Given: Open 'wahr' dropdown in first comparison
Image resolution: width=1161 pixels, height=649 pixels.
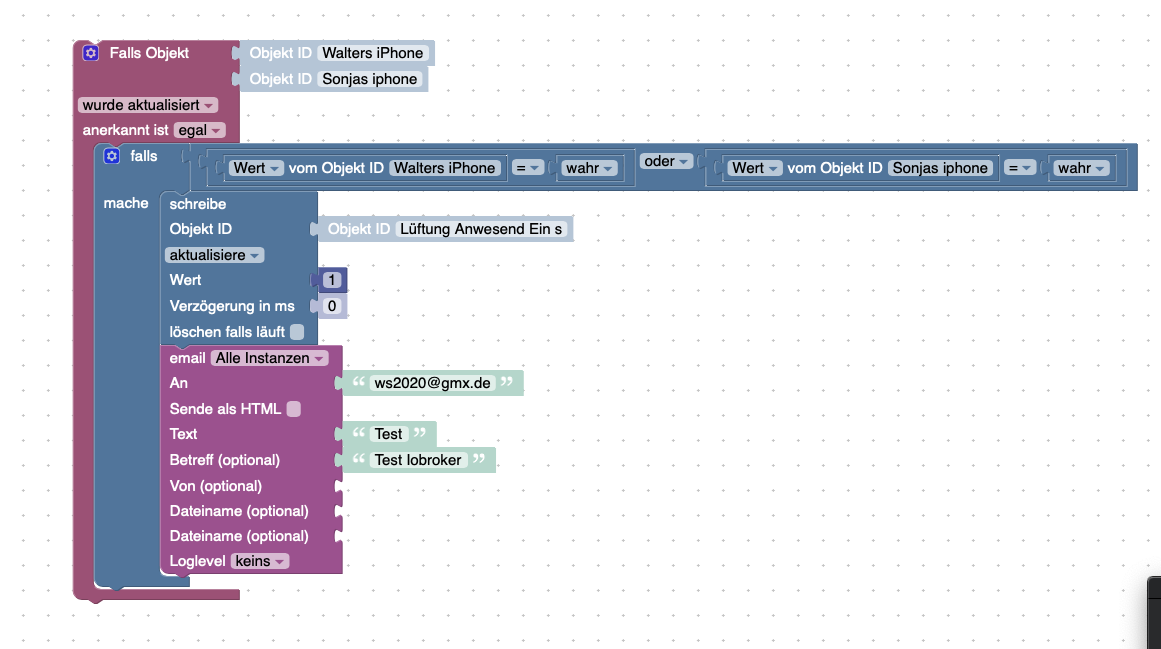Looking at the screenshot, I should (x=589, y=168).
